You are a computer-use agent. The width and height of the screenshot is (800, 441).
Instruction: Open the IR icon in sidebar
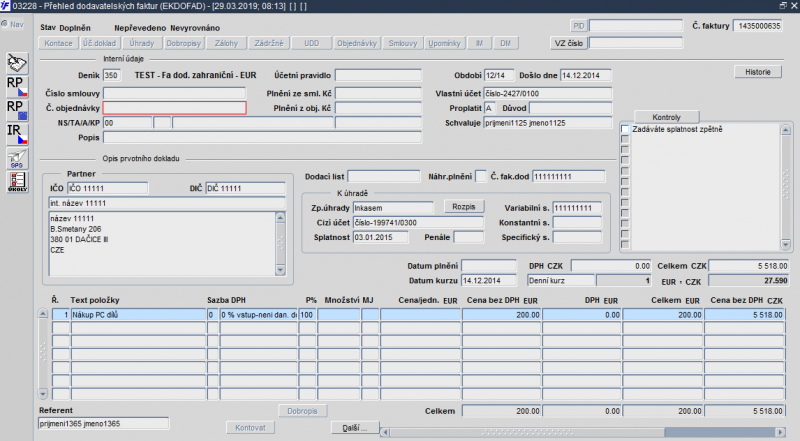[x=17, y=134]
